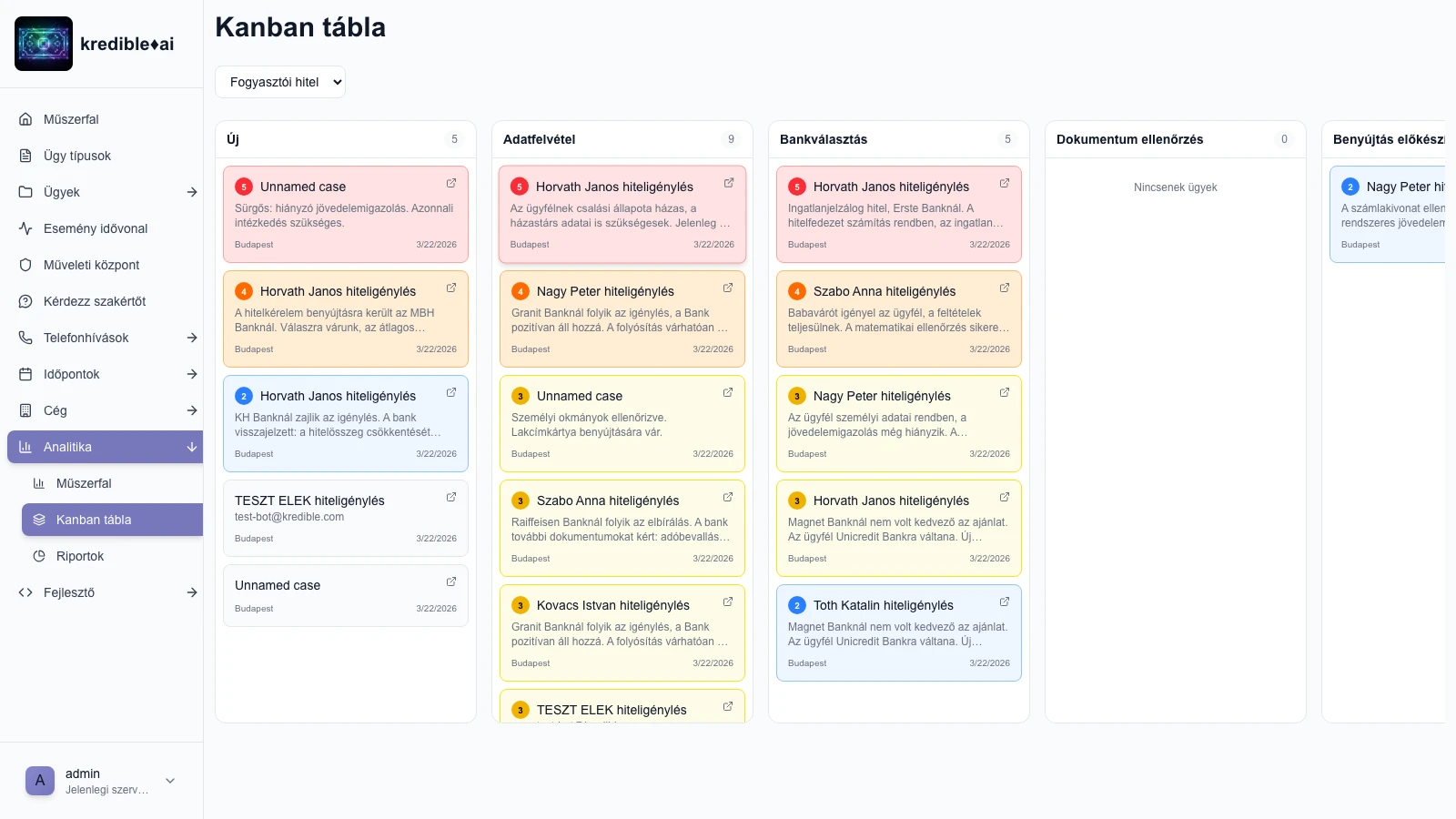This screenshot has width=1456, height=819.
Task: Expand the Ügyek submenu arrow
Action: tap(191, 192)
